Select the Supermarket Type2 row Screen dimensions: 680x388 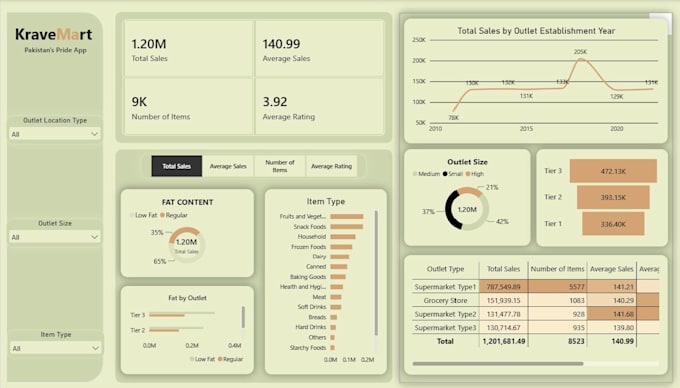pos(536,314)
